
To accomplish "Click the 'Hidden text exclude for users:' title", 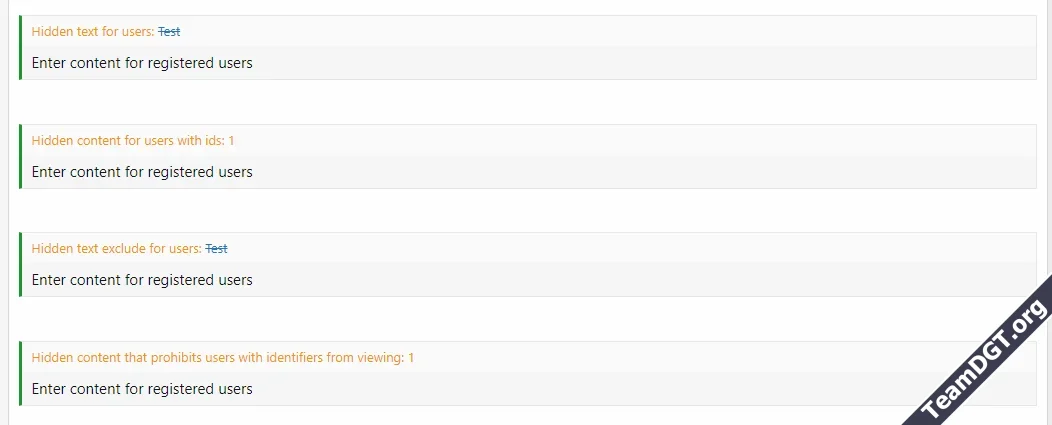I will (x=116, y=249).
